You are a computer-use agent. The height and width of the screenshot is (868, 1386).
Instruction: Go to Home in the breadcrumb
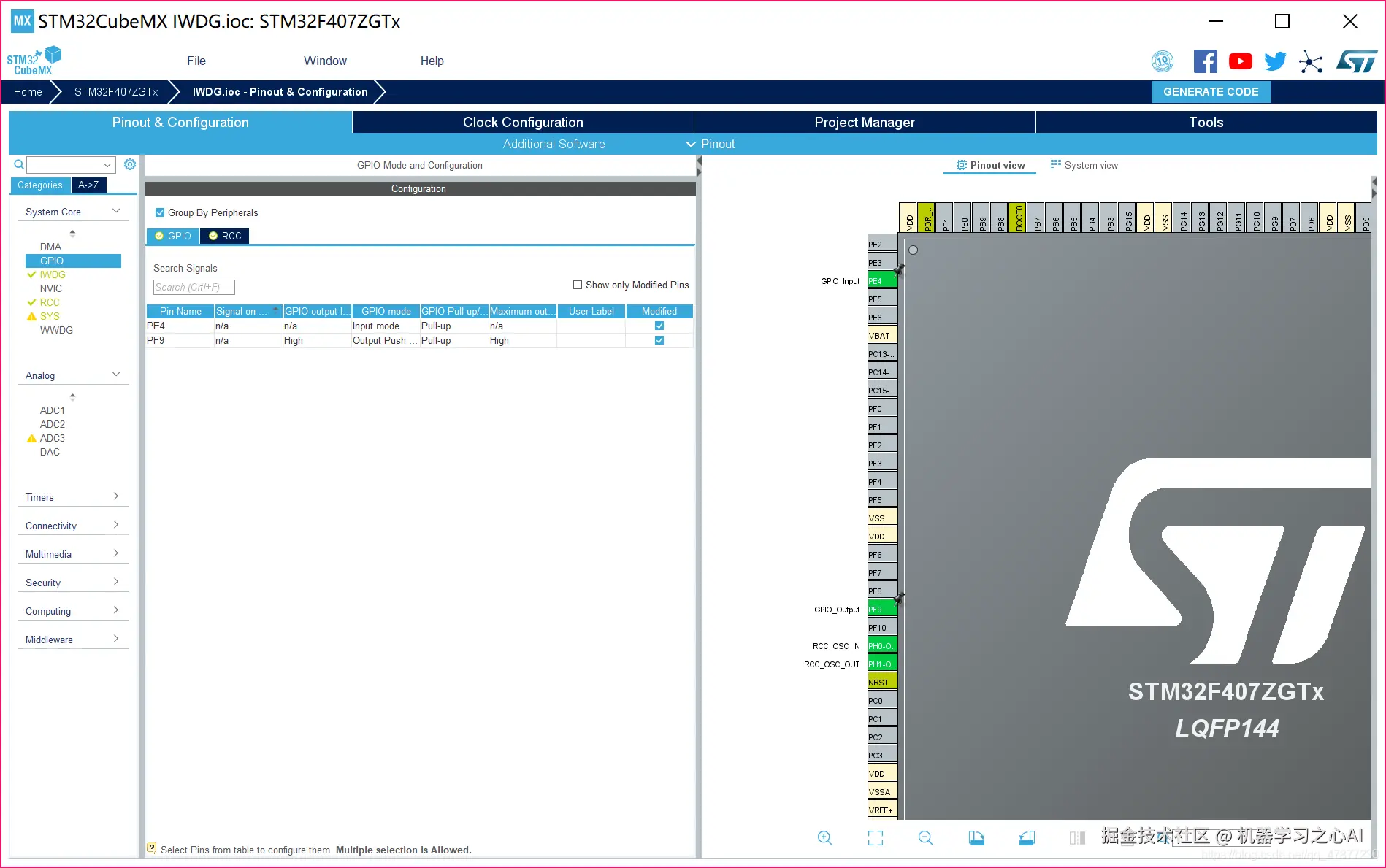pos(28,92)
